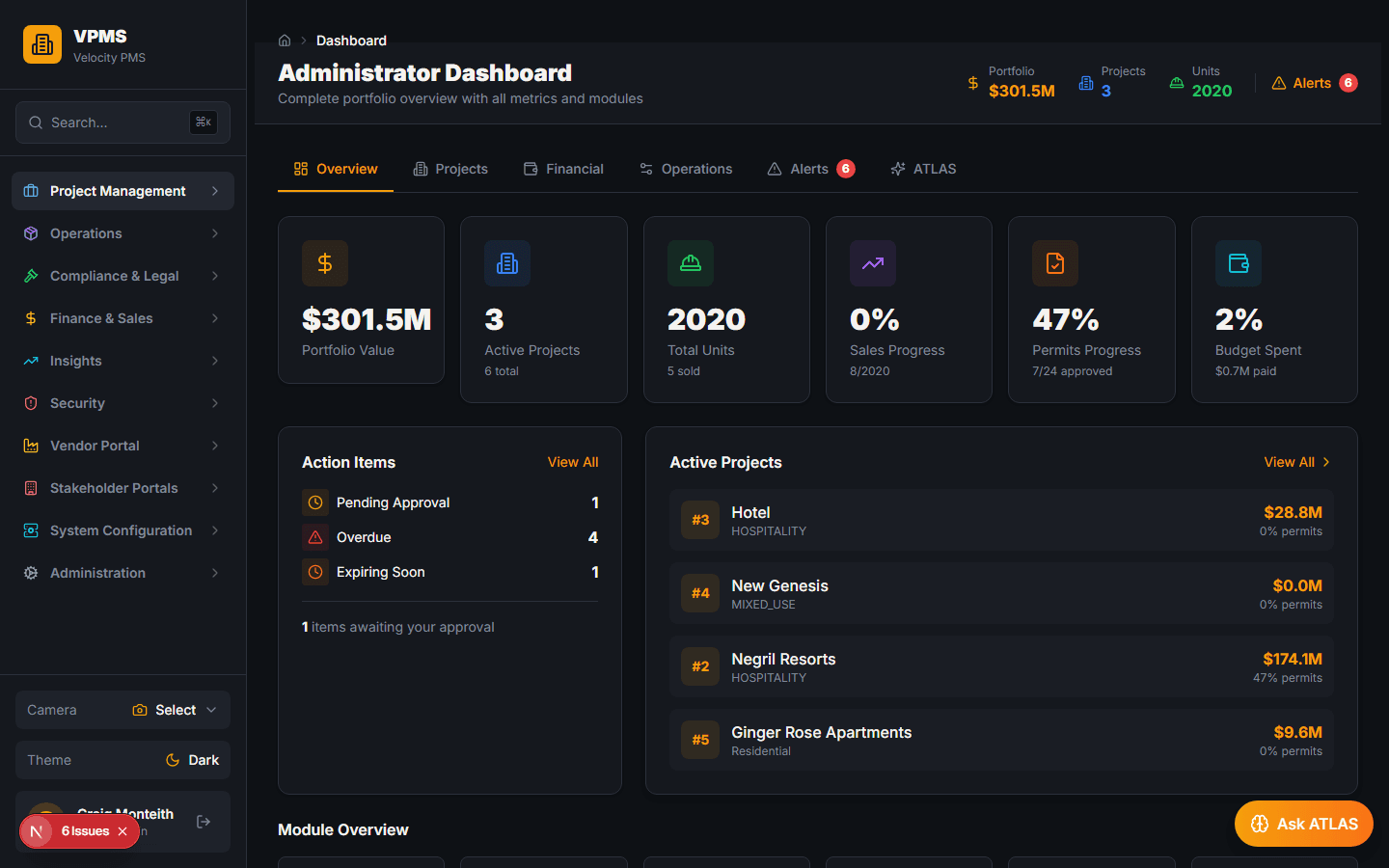
Task: Select the Insights trending-arrow icon
Action: pos(30,360)
